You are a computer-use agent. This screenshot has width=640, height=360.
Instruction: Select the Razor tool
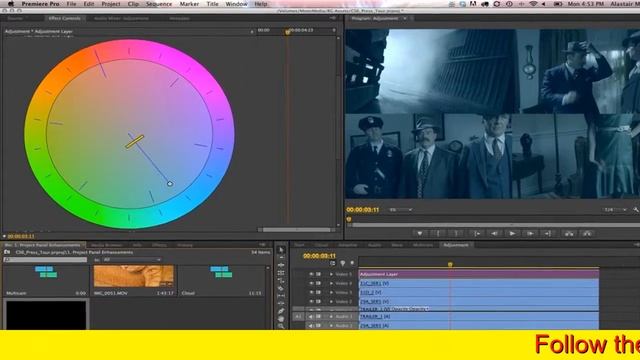point(281,288)
